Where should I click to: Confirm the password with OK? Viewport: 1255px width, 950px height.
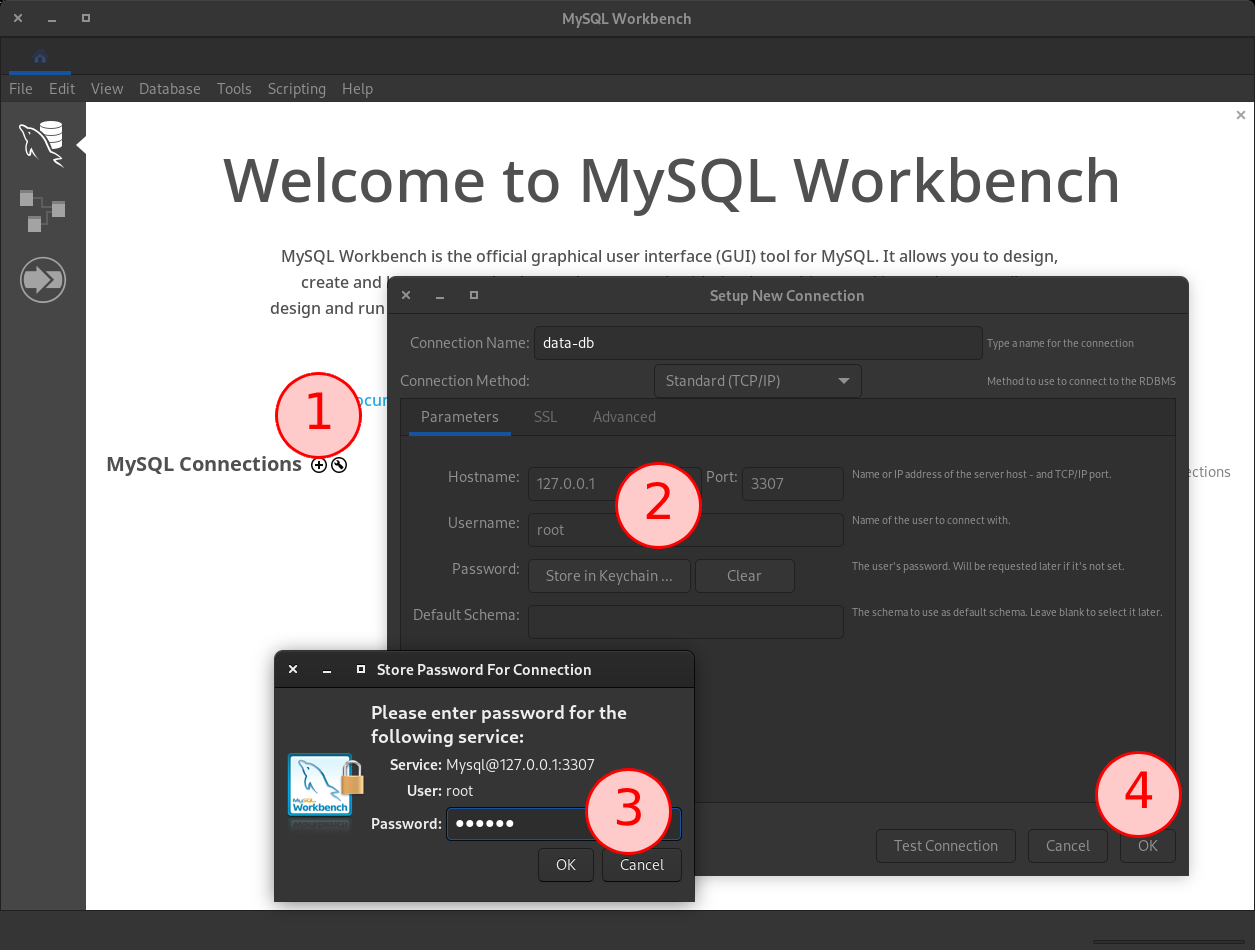(x=566, y=865)
